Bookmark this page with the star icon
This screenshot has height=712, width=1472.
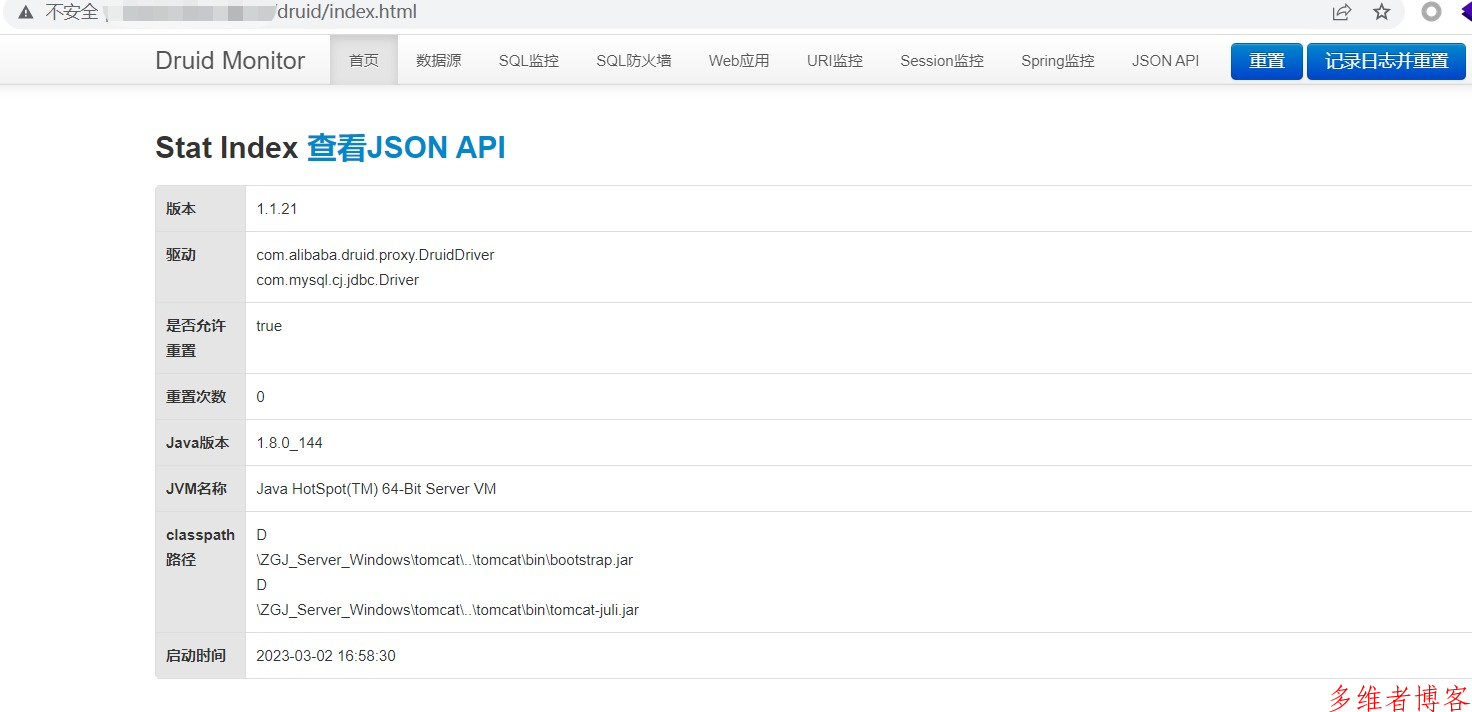tap(1381, 12)
